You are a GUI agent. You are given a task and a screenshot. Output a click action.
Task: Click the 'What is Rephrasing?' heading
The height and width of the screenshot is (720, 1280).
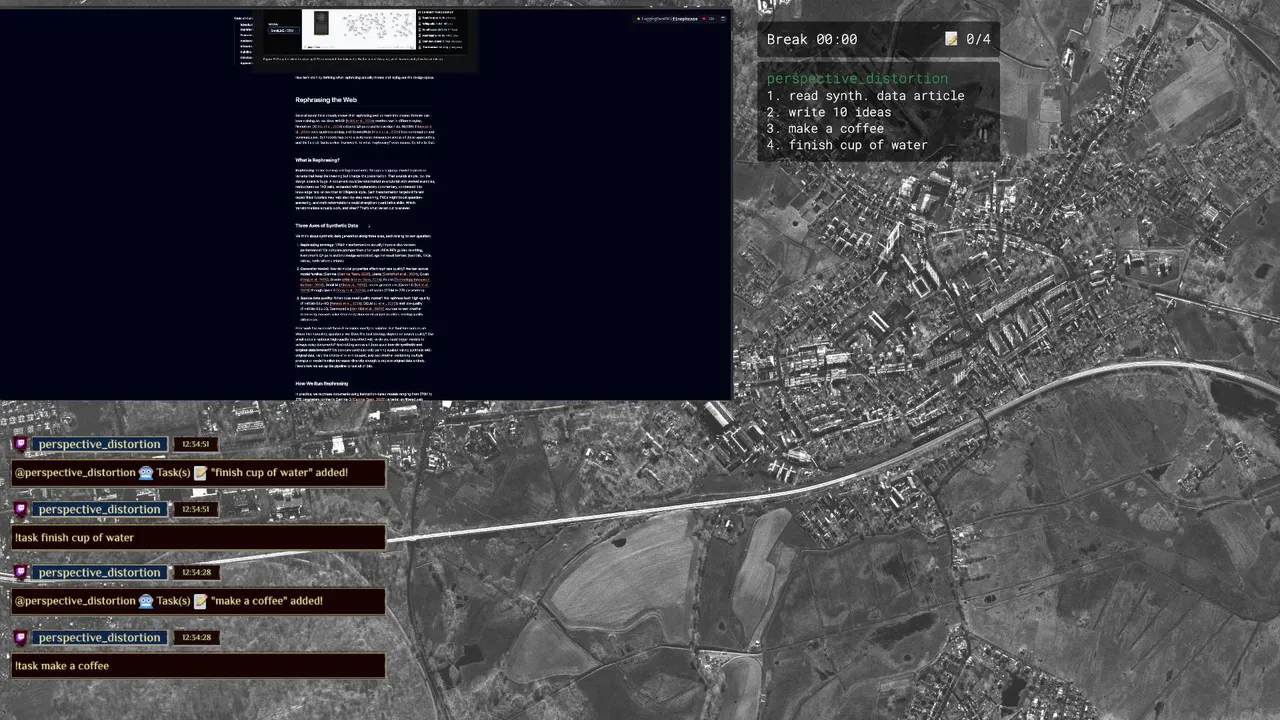(317, 160)
